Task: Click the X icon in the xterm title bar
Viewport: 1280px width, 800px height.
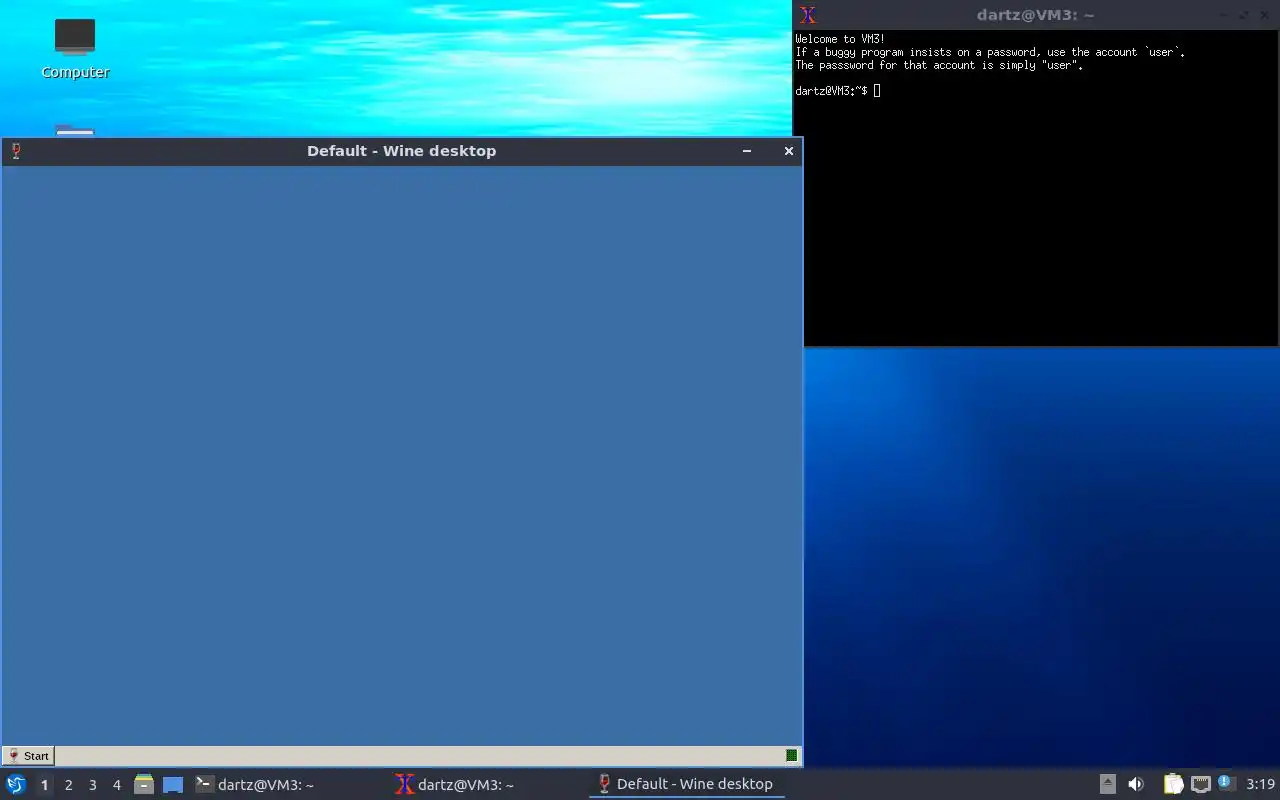Action: click(808, 15)
